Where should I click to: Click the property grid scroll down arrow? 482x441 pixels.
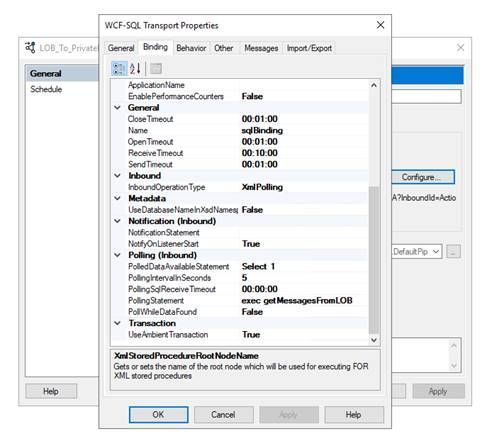[374, 340]
